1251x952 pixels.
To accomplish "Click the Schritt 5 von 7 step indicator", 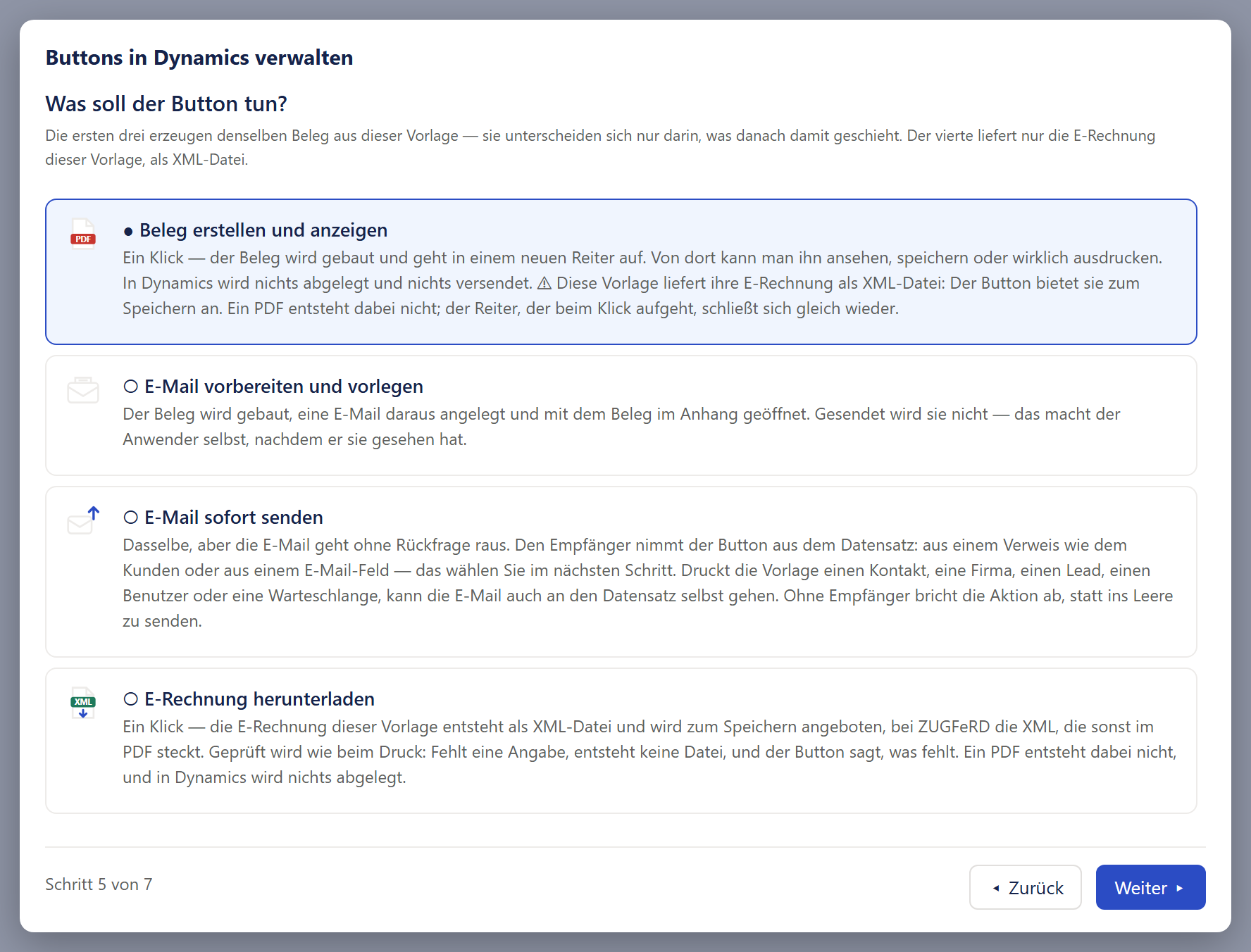I will (99, 884).
